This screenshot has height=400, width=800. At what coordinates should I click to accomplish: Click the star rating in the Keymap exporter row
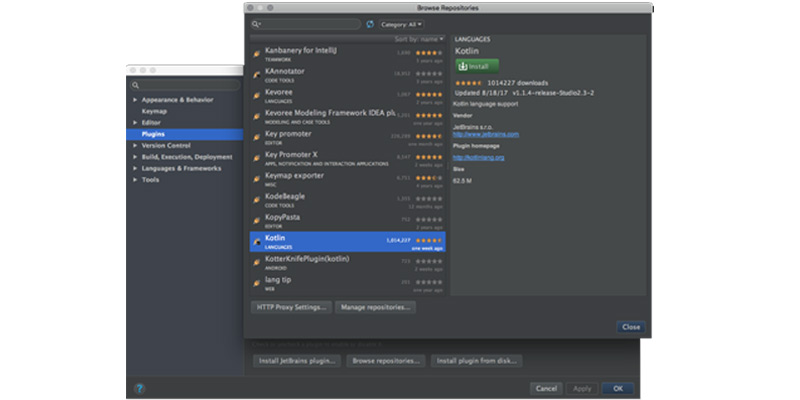tap(429, 178)
